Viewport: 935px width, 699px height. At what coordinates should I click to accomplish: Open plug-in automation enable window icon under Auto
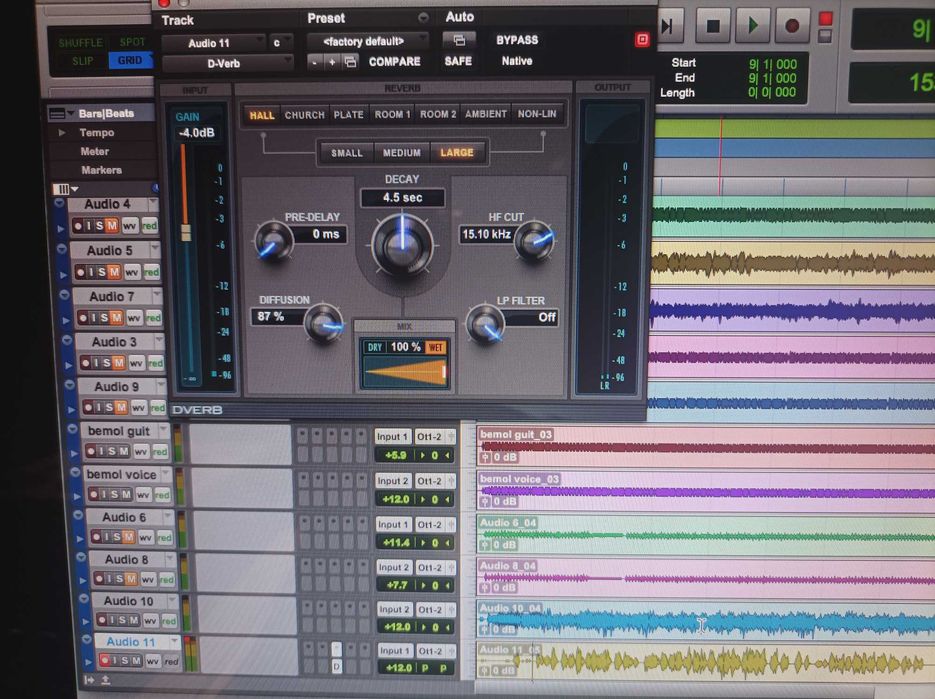[459, 40]
